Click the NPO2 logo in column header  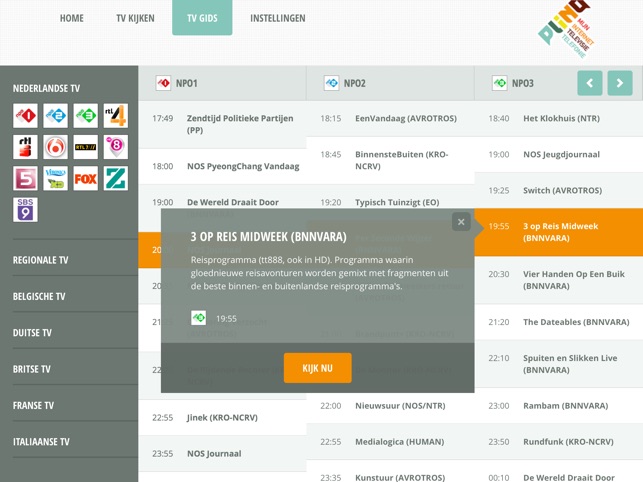(x=331, y=83)
